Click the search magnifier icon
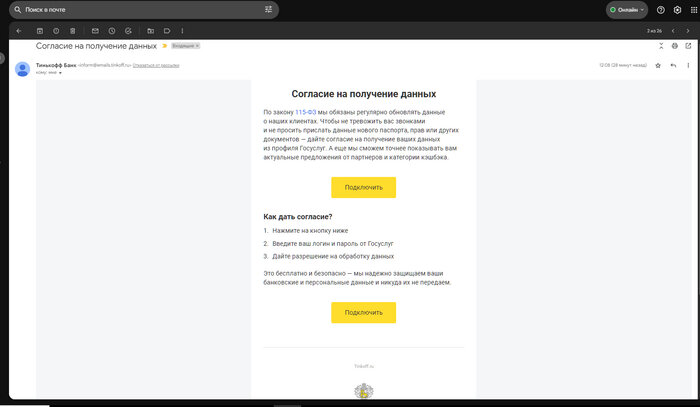The height and width of the screenshot is (407, 700). point(18,9)
